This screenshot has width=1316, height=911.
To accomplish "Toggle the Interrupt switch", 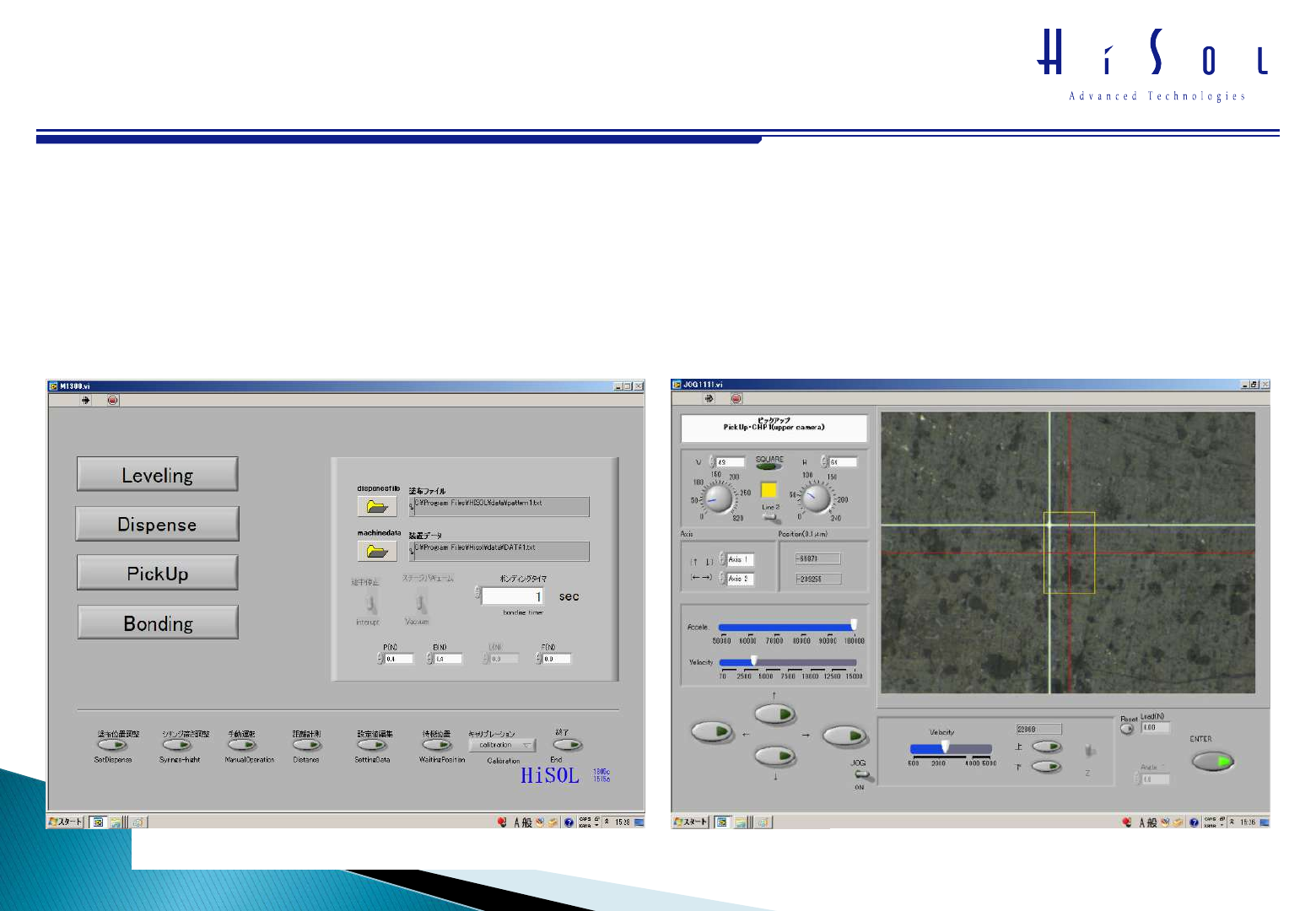I will point(369,604).
